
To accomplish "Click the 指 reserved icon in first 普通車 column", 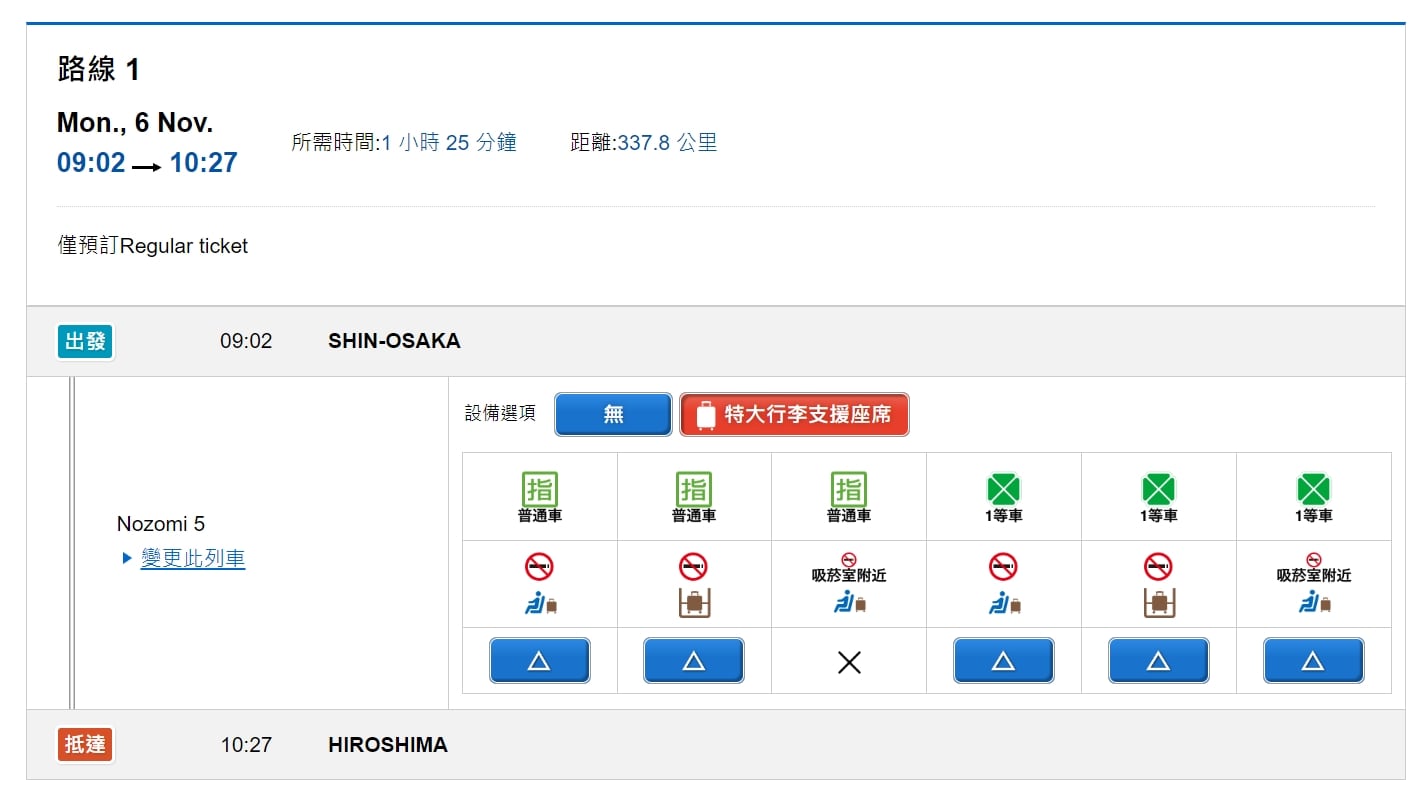I will pyautogui.click(x=539, y=489).
